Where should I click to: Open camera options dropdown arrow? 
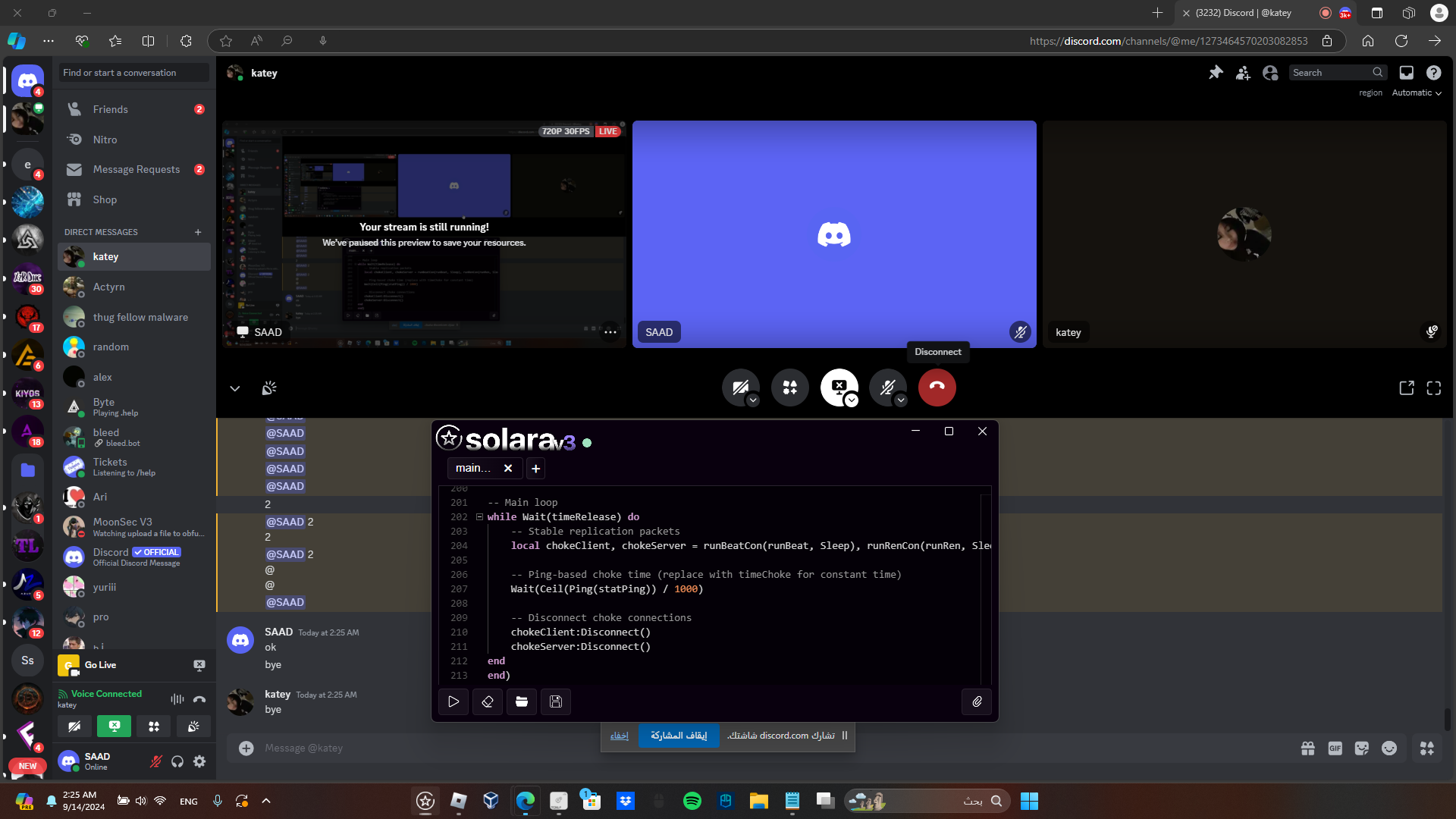pyautogui.click(x=753, y=400)
